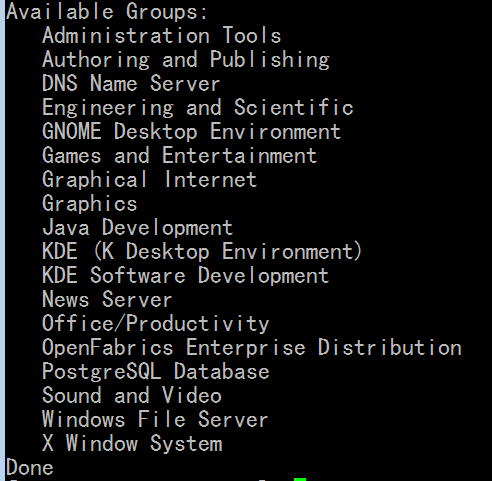Select 'Windows File Server' text
492x481 pixels.
tap(155, 419)
